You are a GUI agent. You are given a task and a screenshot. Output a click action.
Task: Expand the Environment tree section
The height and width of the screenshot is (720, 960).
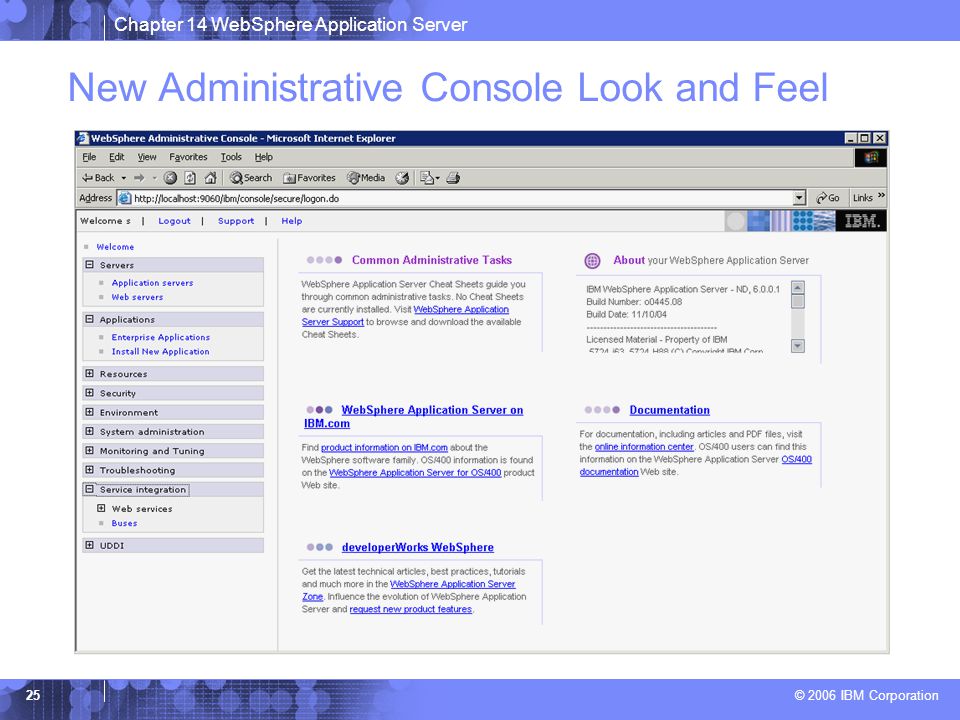(x=90, y=412)
